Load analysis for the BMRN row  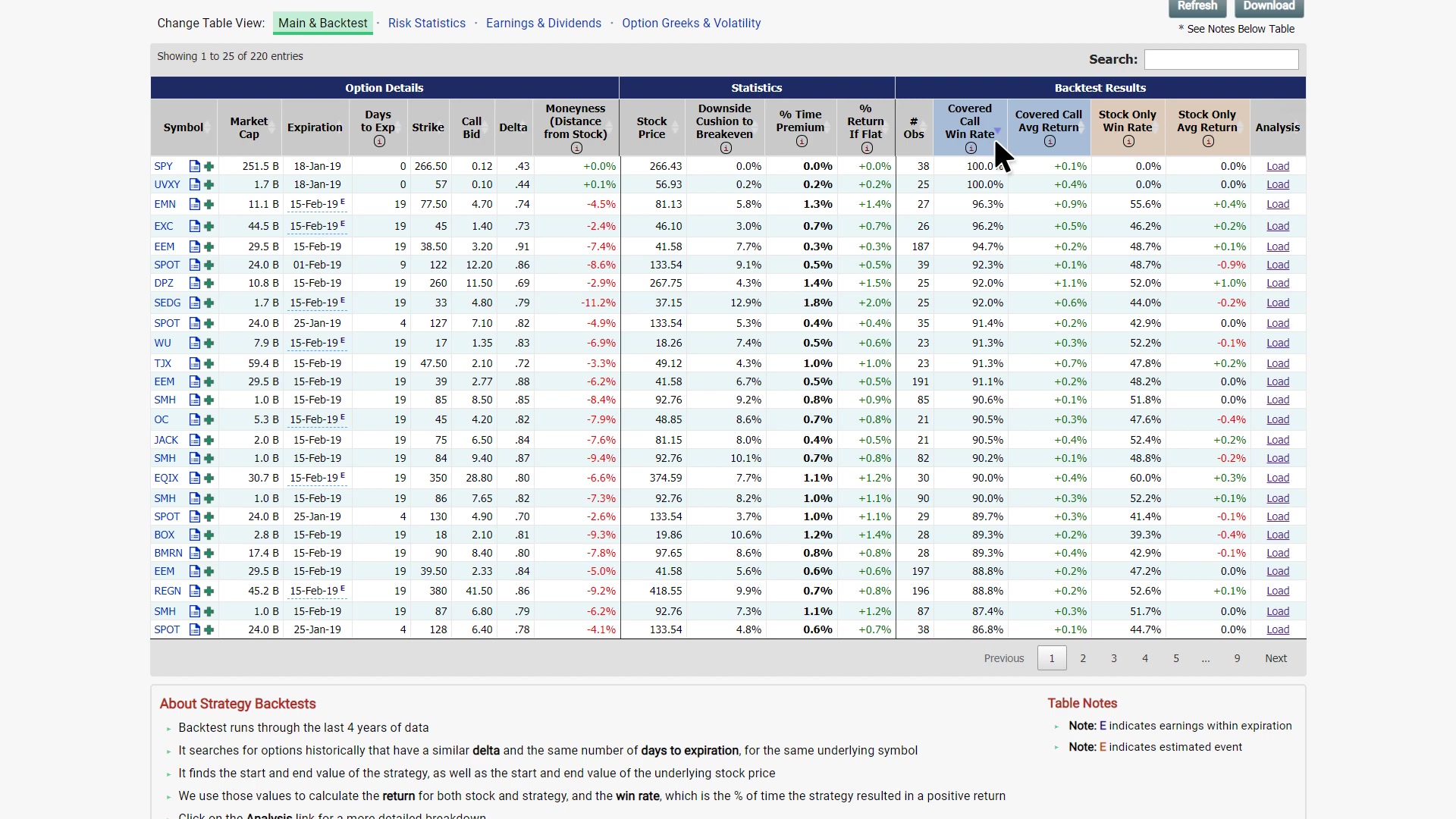(1278, 553)
